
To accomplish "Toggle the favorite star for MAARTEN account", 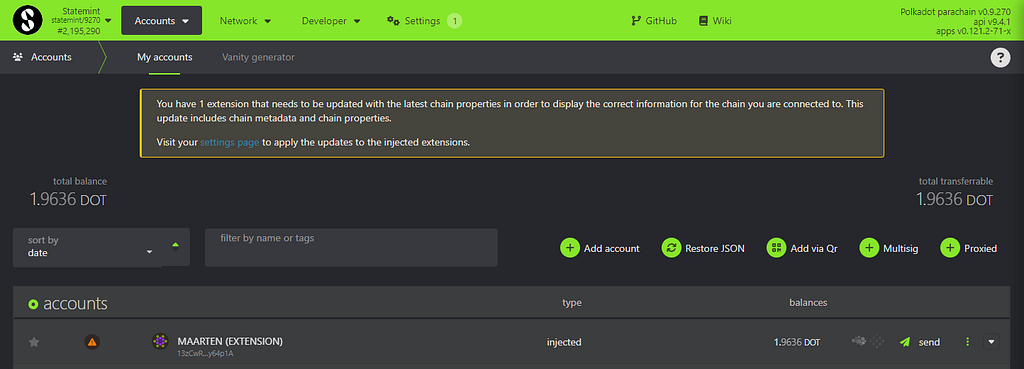I will 34,342.
